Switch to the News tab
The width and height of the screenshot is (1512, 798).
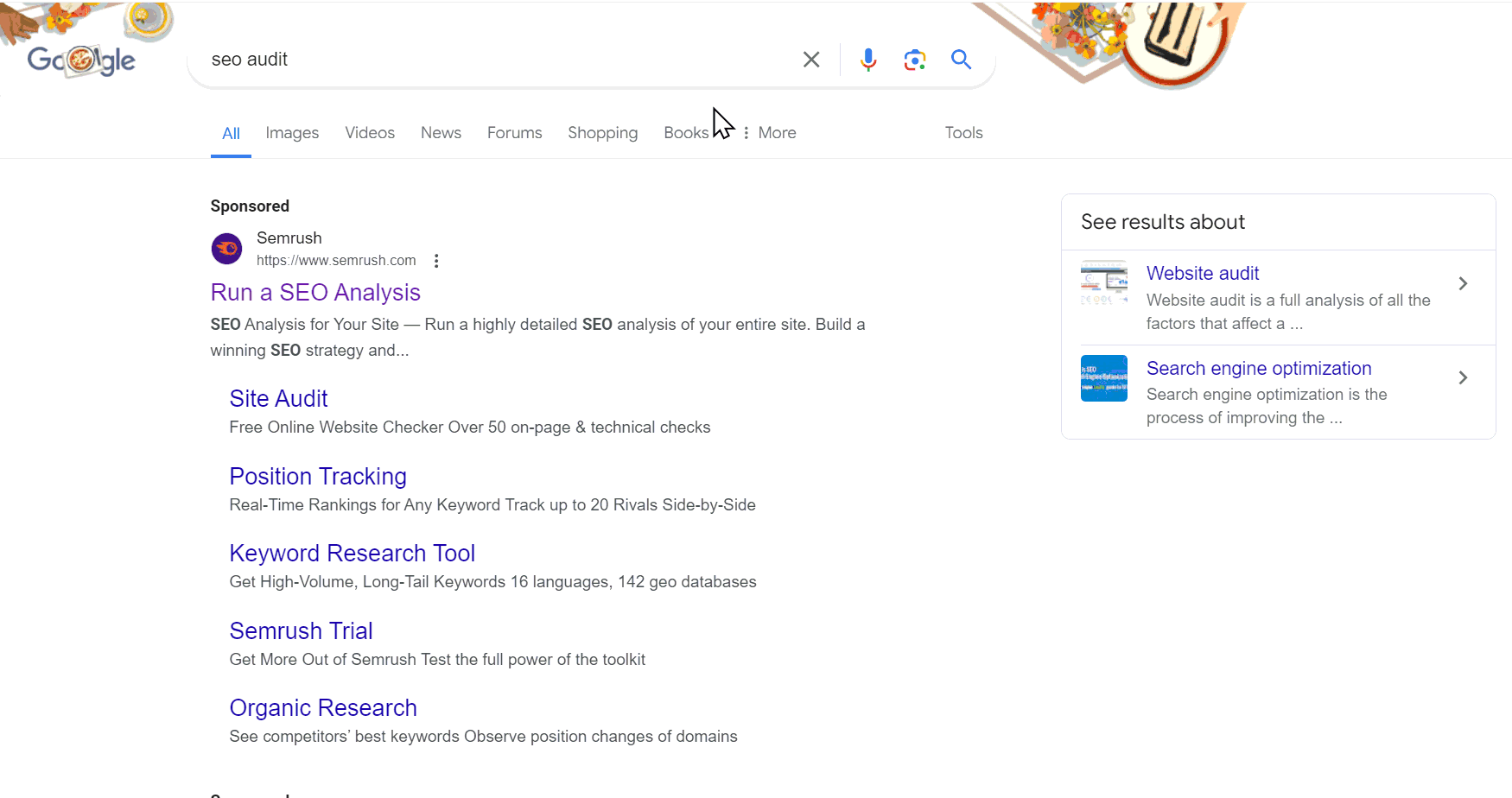coord(441,133)
